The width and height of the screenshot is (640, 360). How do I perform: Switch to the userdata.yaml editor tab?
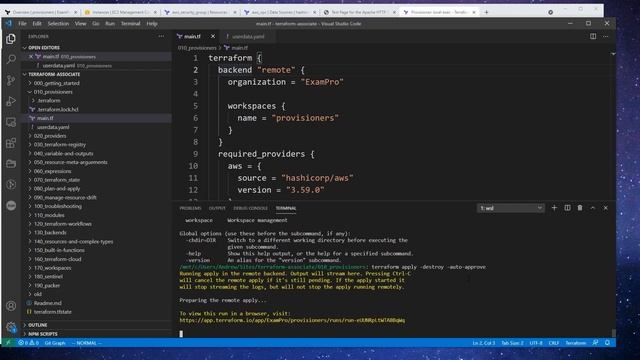(x=248, y=36)
